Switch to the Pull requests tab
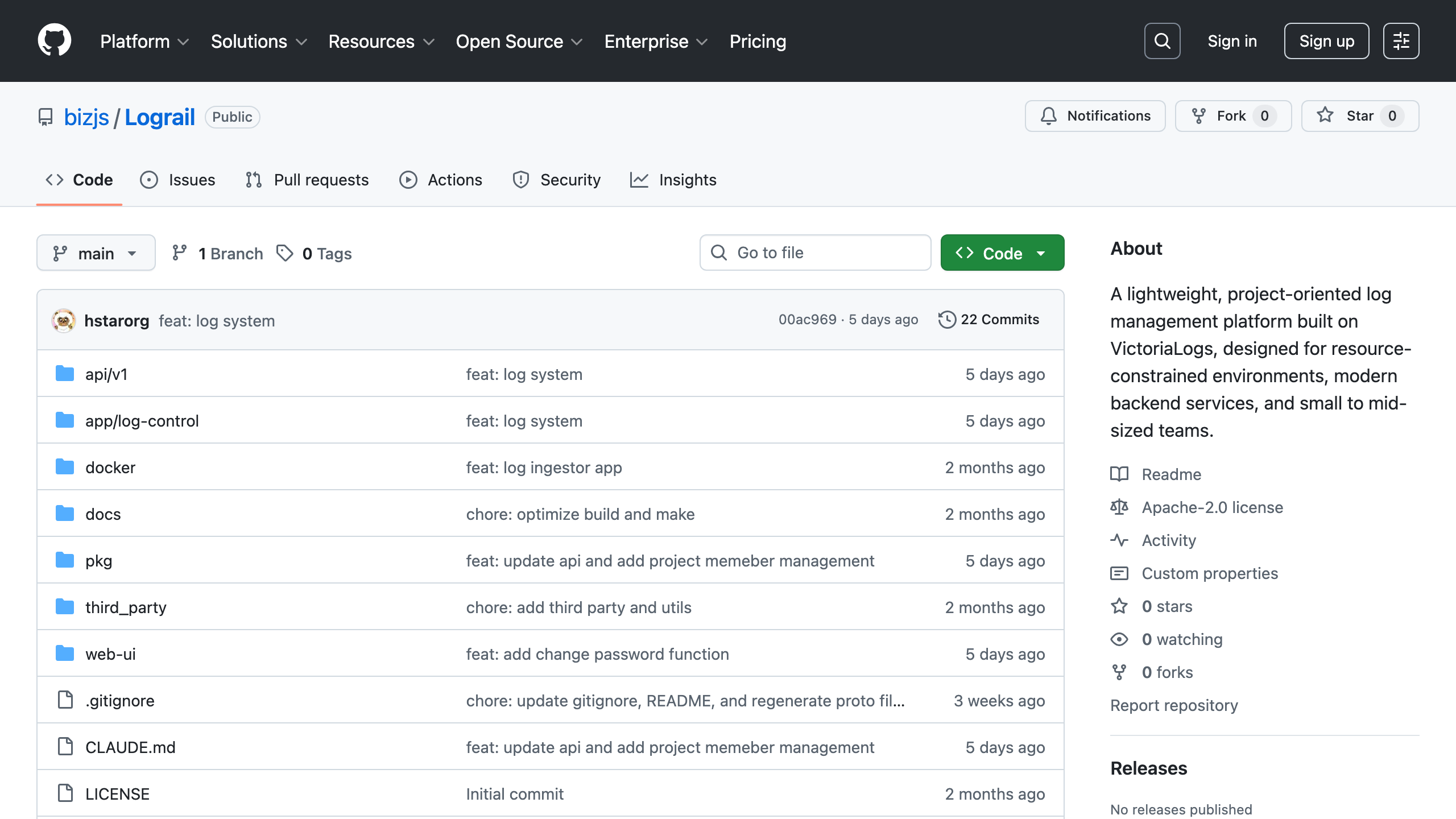This screenshot has height=819, width=1456. pos(307,180)
